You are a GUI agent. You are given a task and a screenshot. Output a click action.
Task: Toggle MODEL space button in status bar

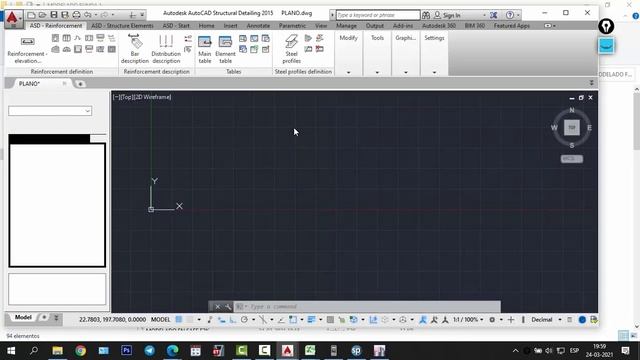pyautogui.click(x=160, y=320)
